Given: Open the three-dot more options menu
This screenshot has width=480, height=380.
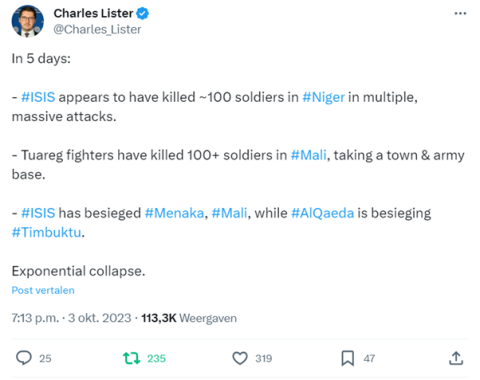Looking at the screenshot, I should pyautogui.click(x=460, y=14).
